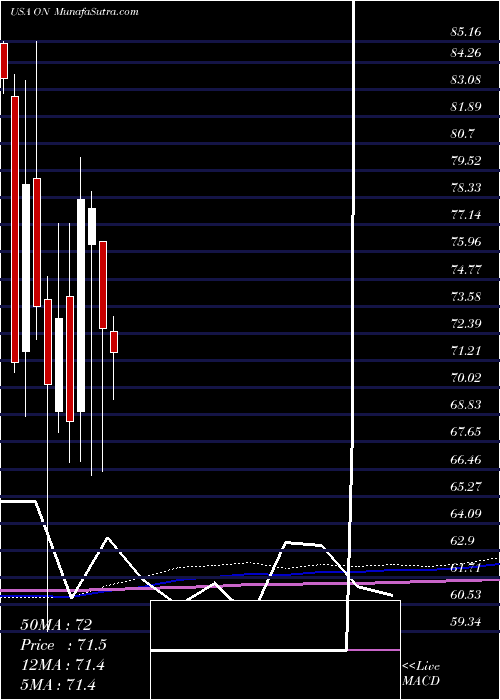This screenshot has width=500, height=700.
Task: Click the 61.71 price axis label
Action: 466,568
